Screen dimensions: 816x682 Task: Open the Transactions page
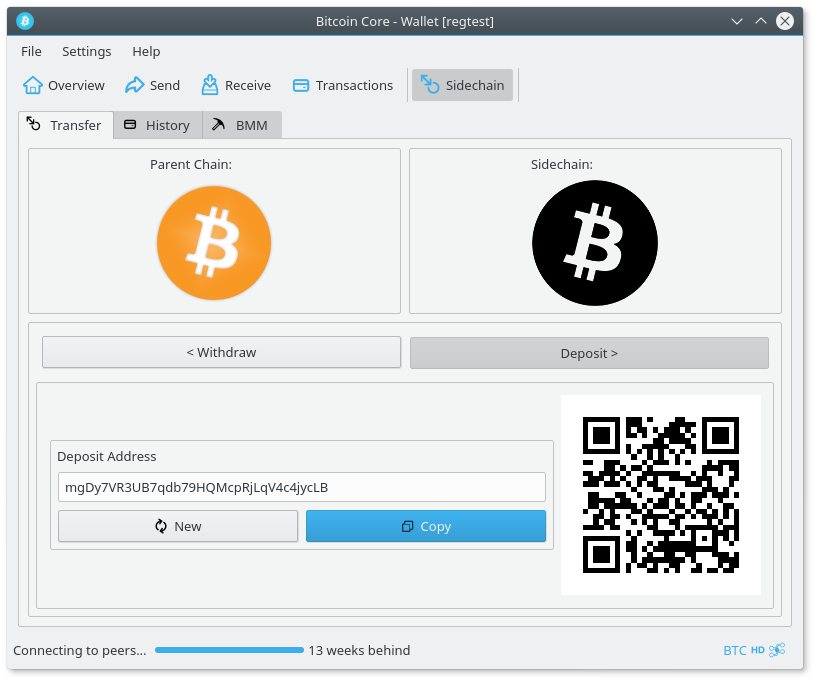(x=342, y=85)
